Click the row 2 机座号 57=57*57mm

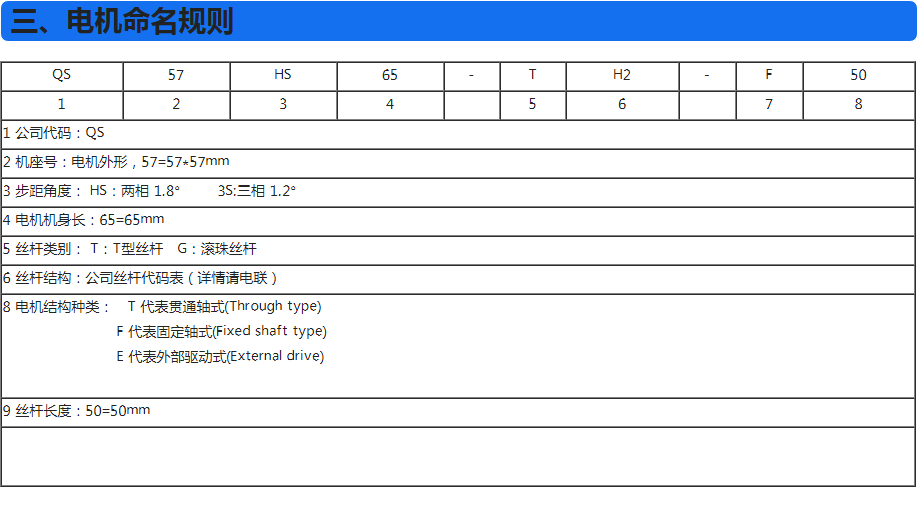[458, 163]
